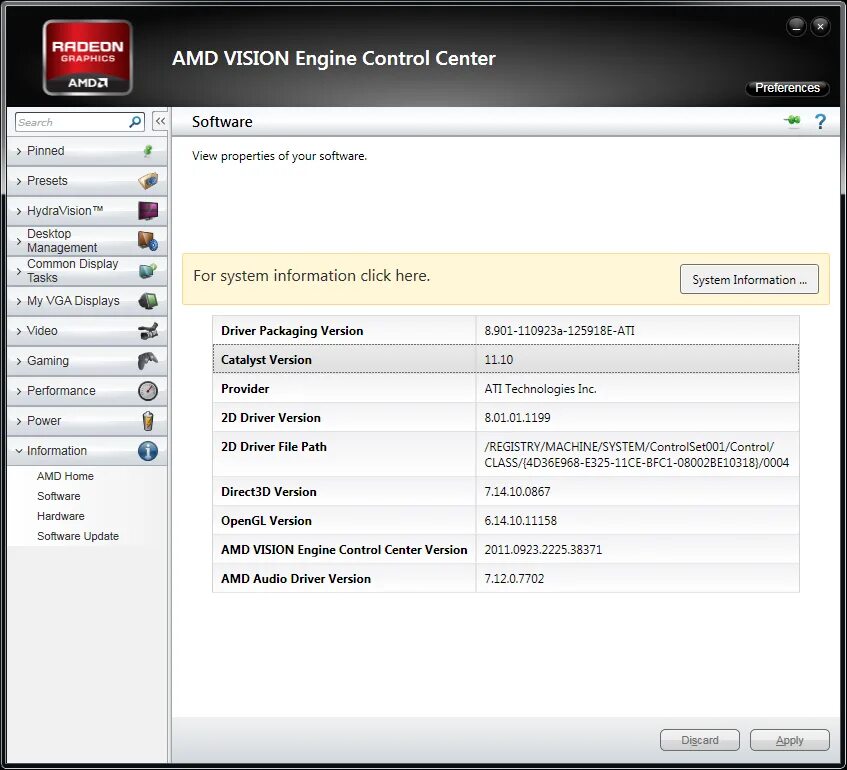
Task: Expand the Presets section
Action: pos(87,180)
